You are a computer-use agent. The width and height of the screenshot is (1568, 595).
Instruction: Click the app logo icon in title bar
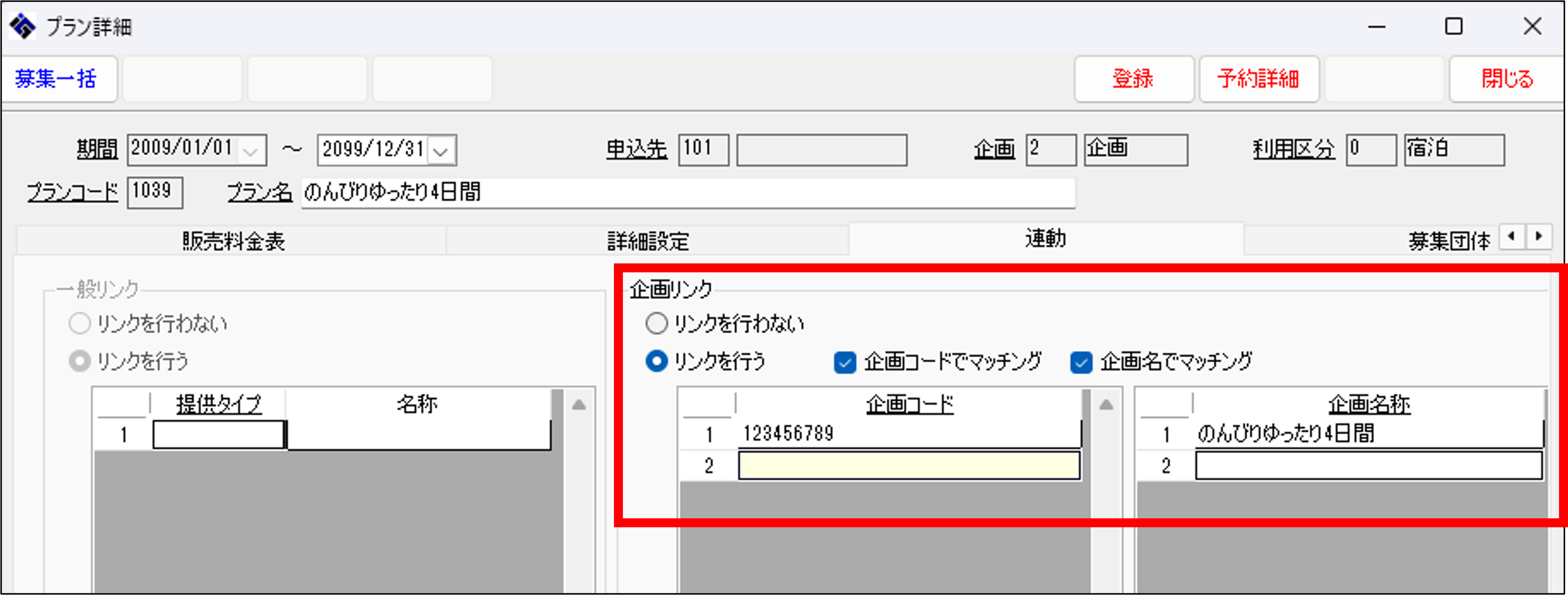click(22, 26)
